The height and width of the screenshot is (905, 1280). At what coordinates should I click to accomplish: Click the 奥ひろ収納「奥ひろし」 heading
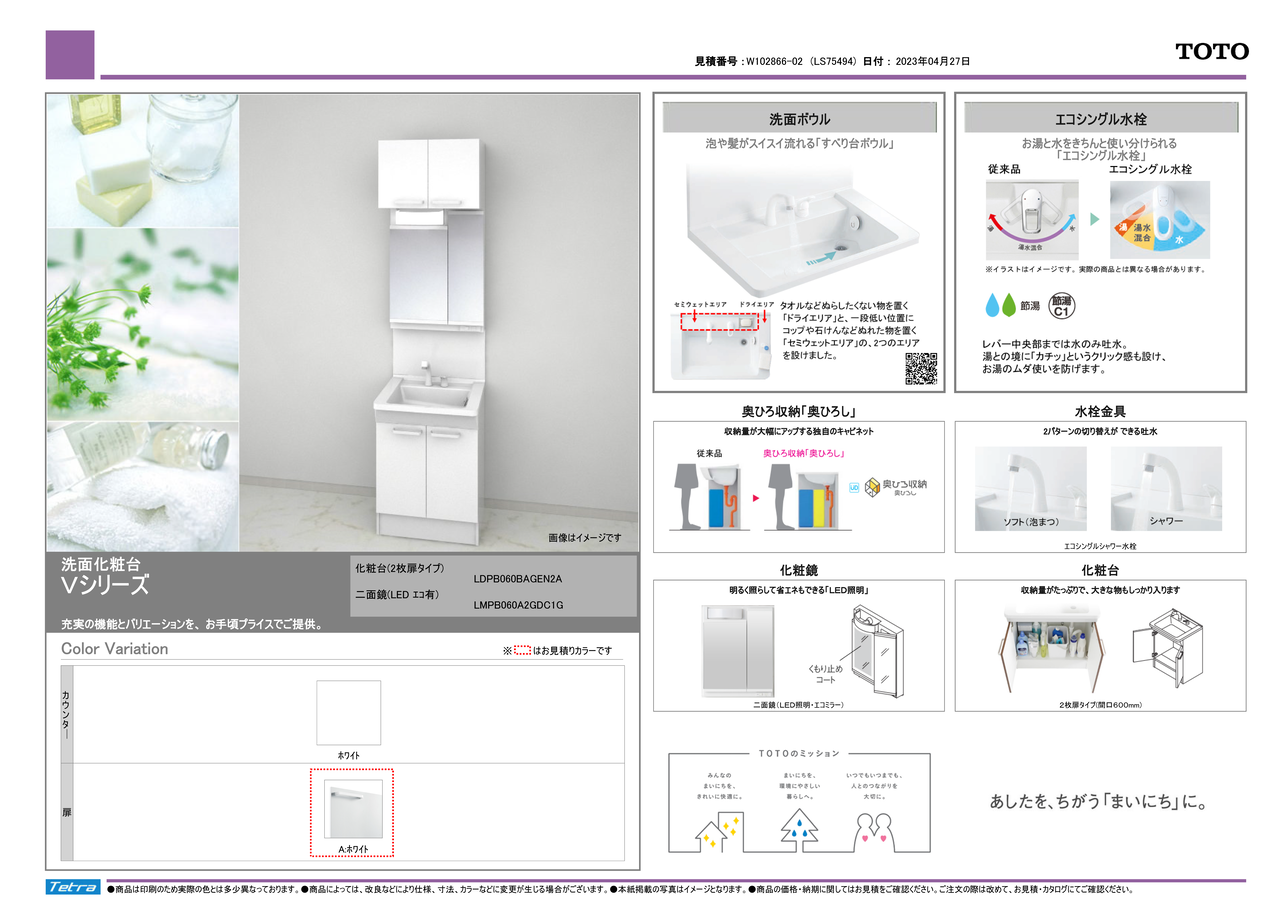(799, 411)
